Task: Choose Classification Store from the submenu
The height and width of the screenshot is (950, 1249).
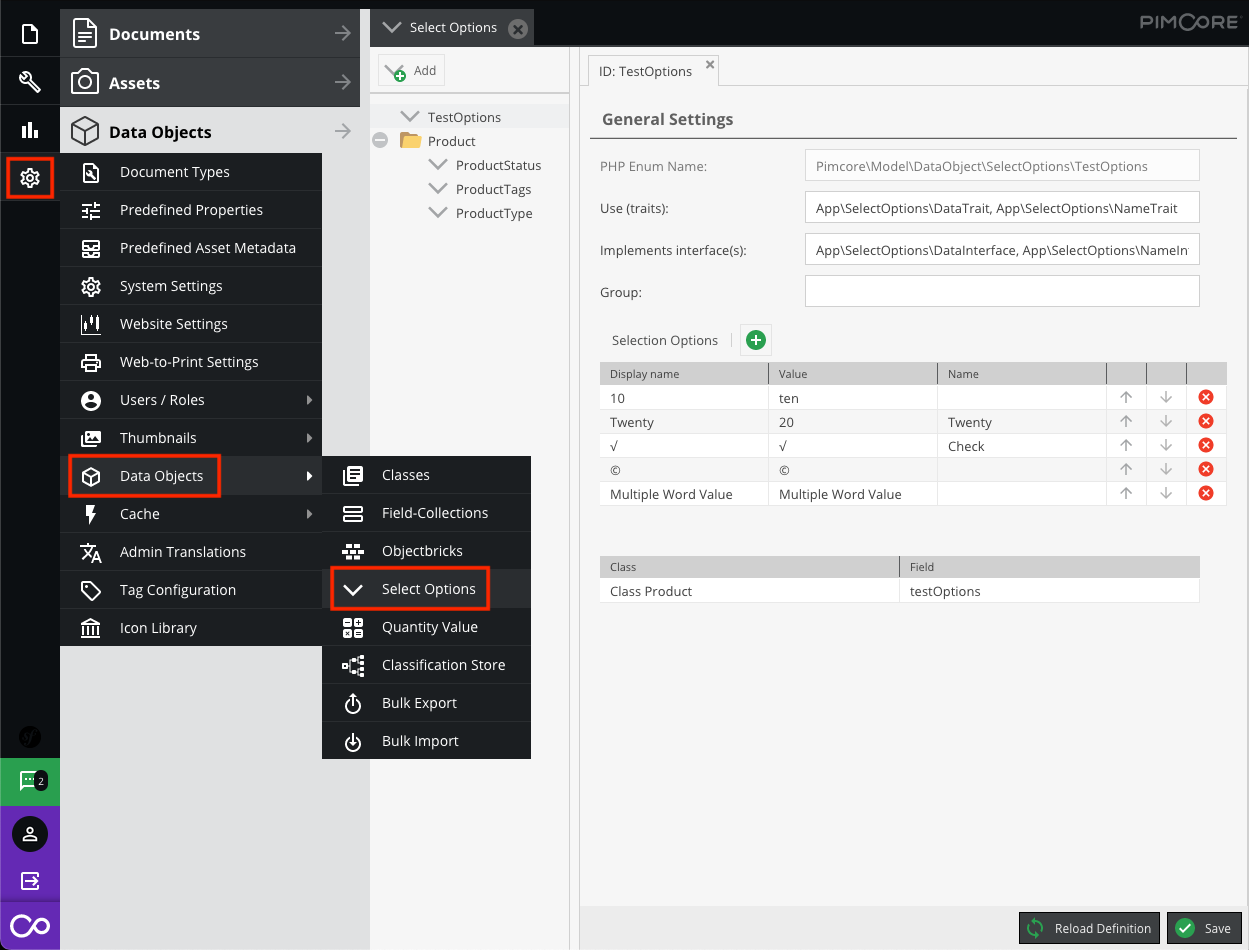Action: click(426, 665)
